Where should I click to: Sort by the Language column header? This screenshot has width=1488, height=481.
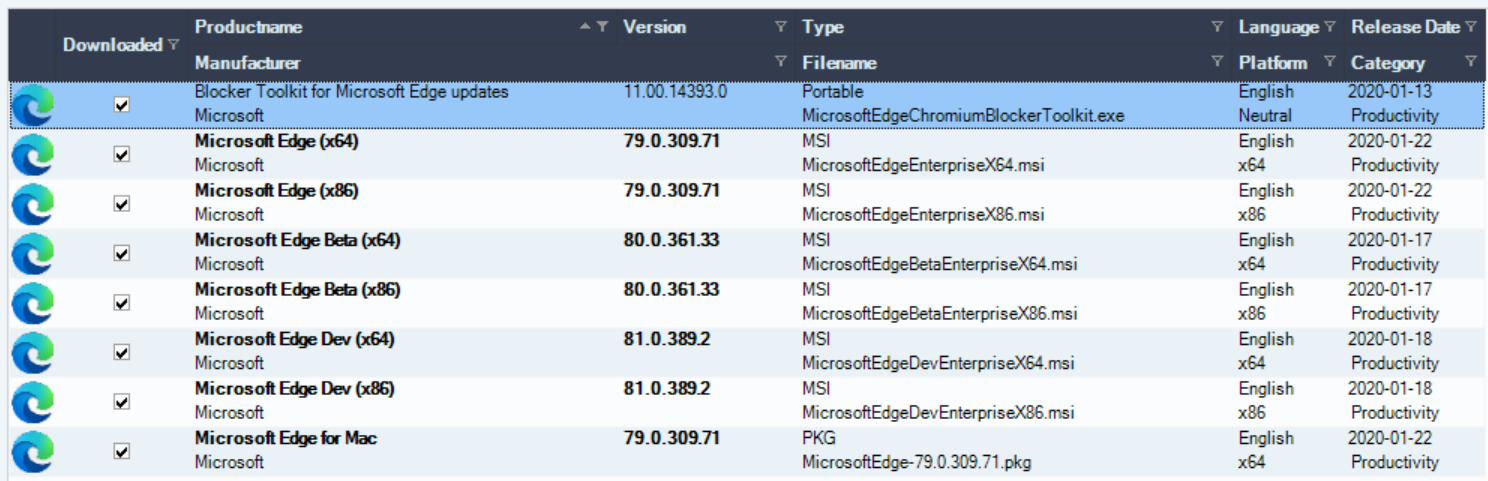1279,27
